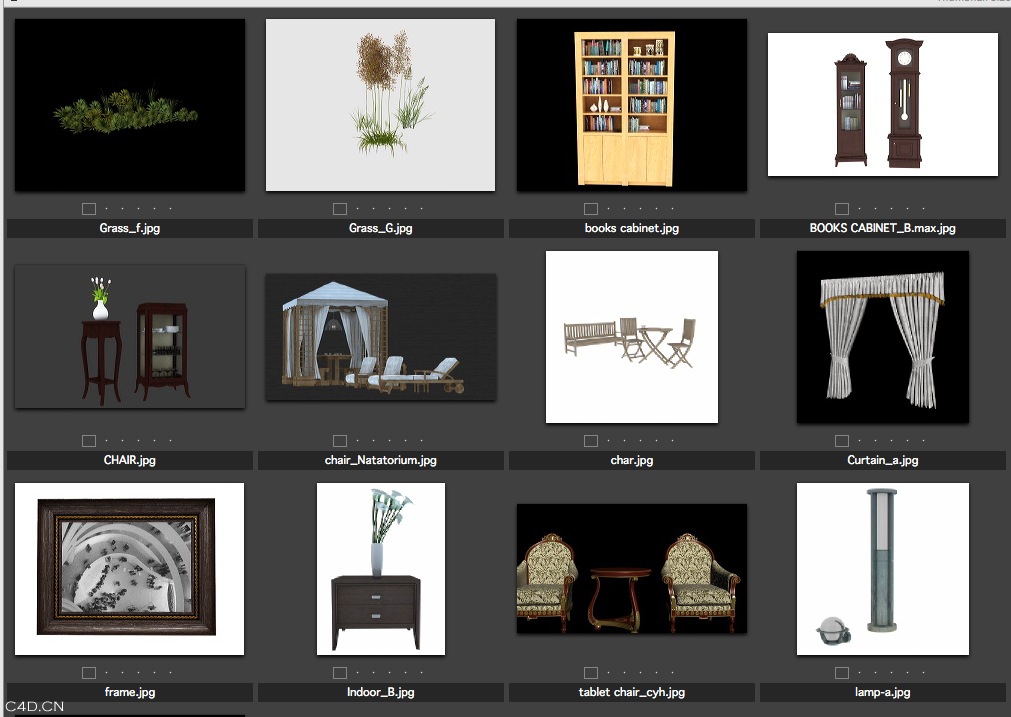1011x717 pixels.
Task: Enable the Curtain_a.jpg checkbox
Action: pos(841,441)
